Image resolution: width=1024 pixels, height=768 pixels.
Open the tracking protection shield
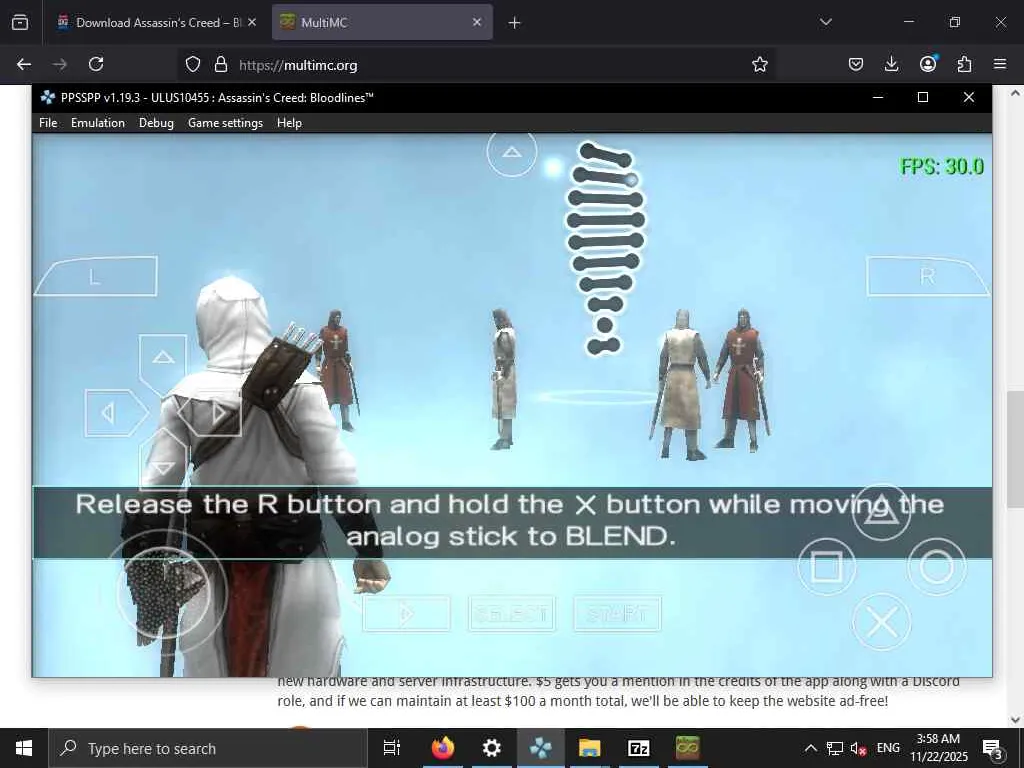193,64
